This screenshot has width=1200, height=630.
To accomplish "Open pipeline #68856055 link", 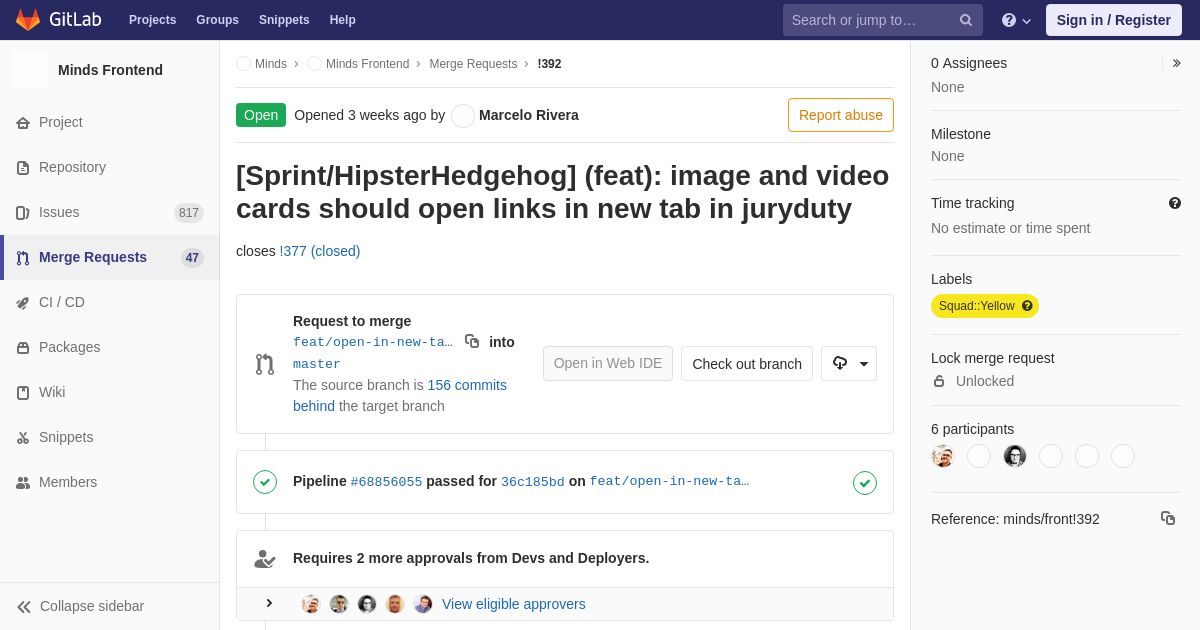I will [386, 482].
